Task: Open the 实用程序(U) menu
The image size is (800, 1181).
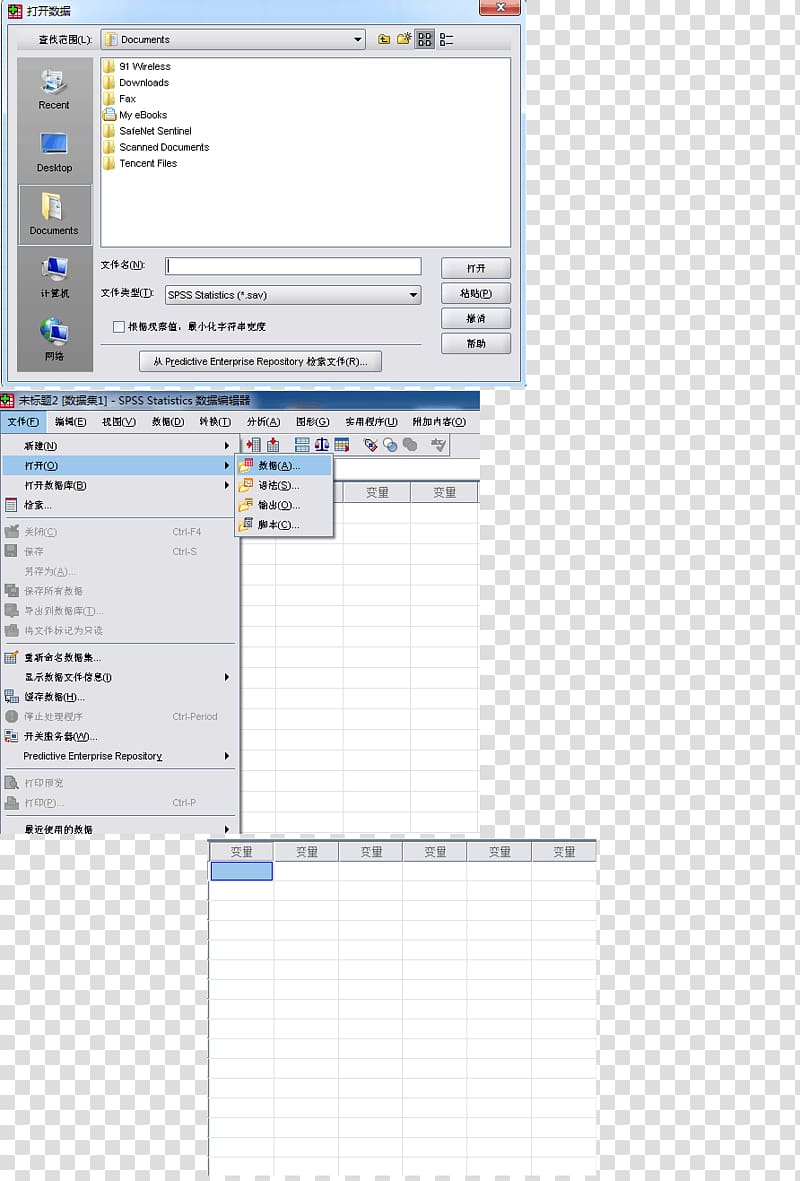Action: 371,422
